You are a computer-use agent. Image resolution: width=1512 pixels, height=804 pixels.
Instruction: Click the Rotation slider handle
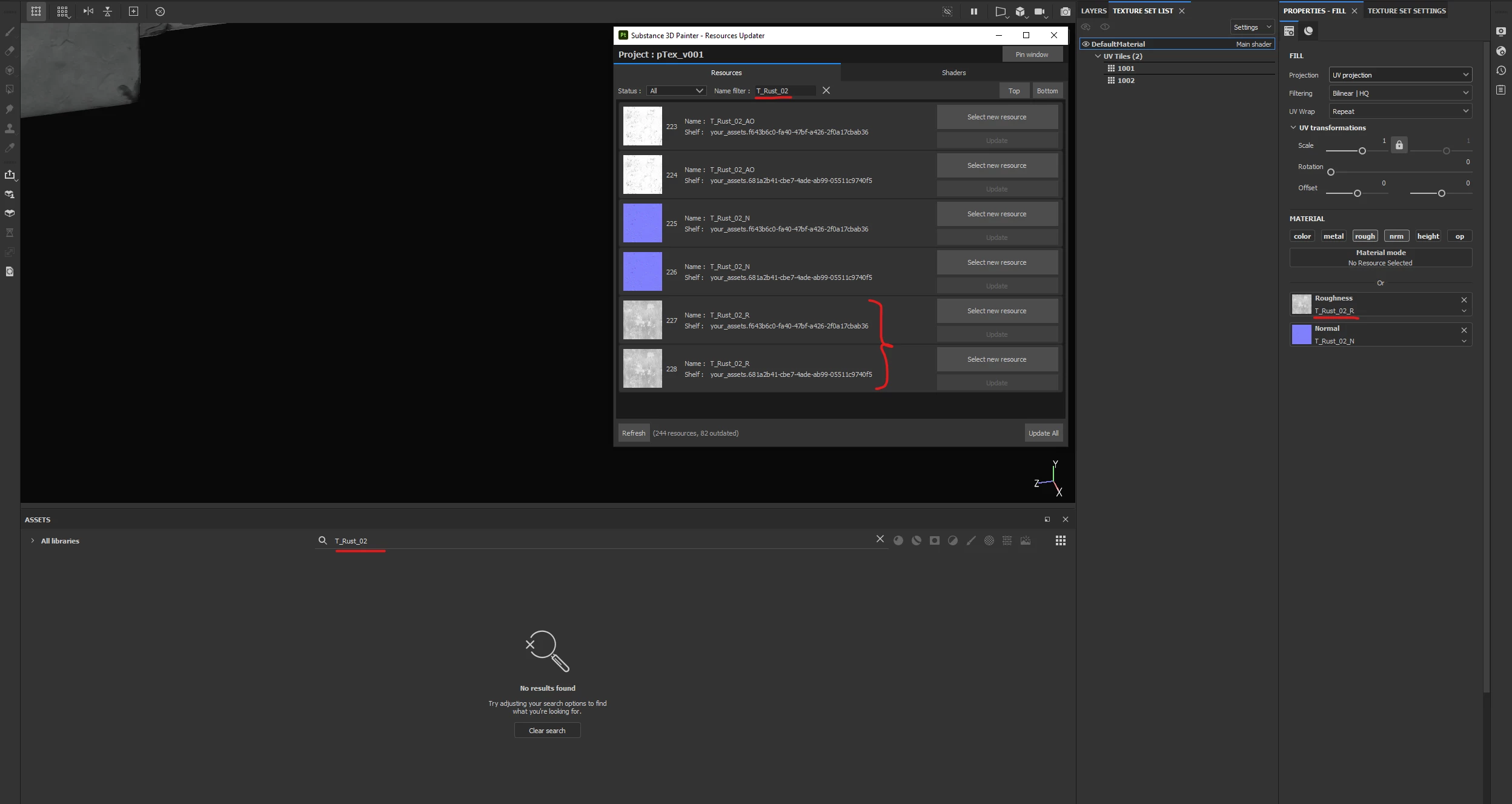1331,172
